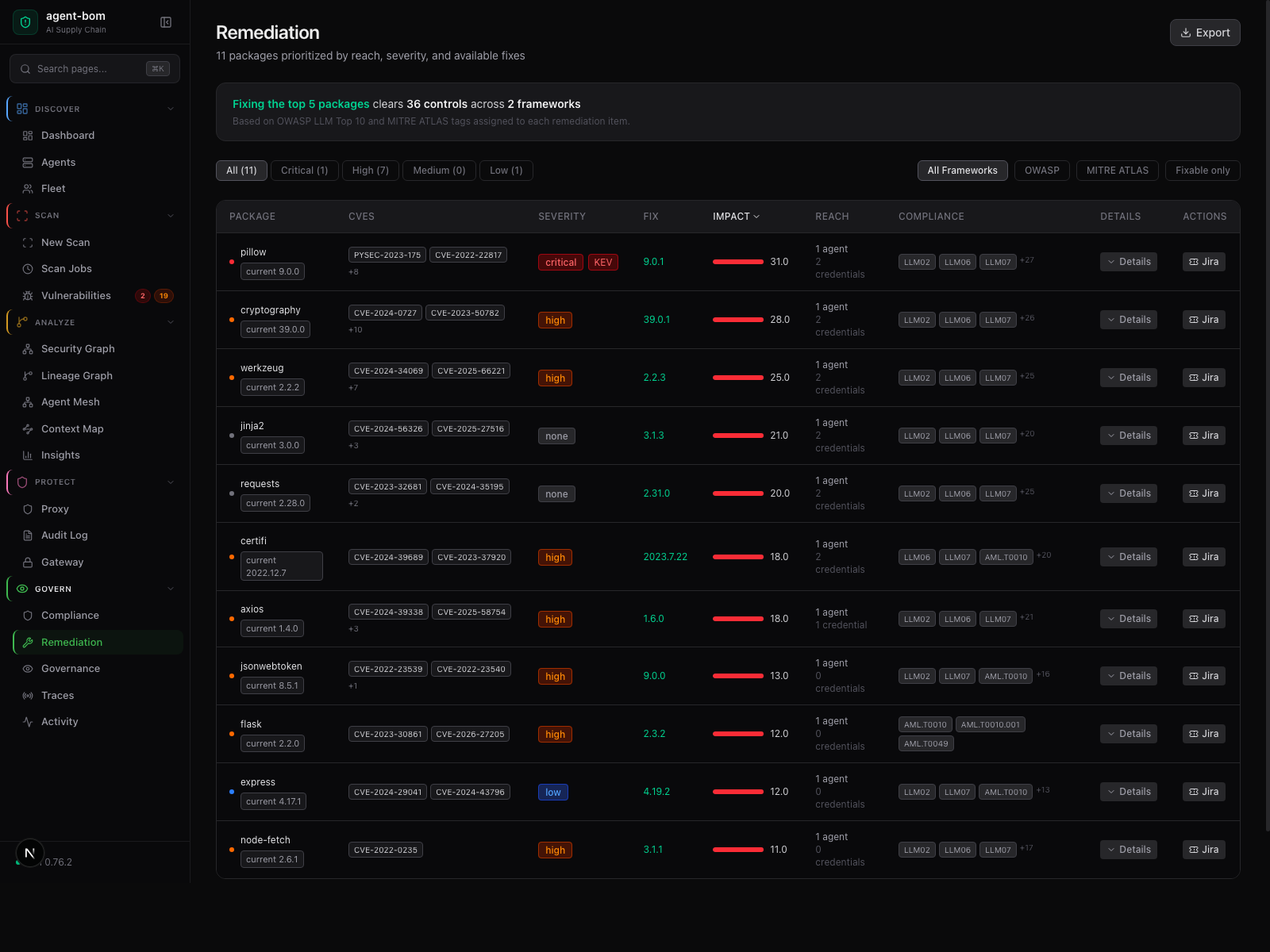Select the Critical (1) severity tab
1270x952 pixels.
[x=304, y=171]
